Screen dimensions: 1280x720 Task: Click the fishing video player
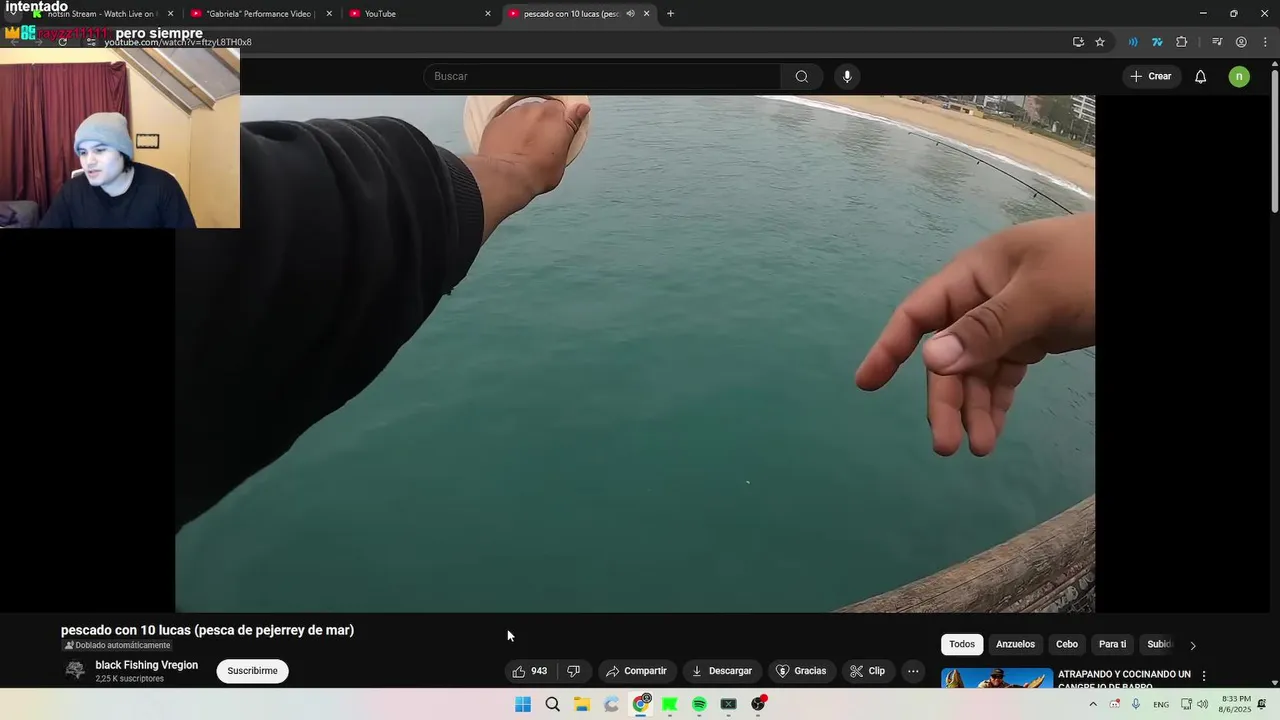tap(635, 353)
